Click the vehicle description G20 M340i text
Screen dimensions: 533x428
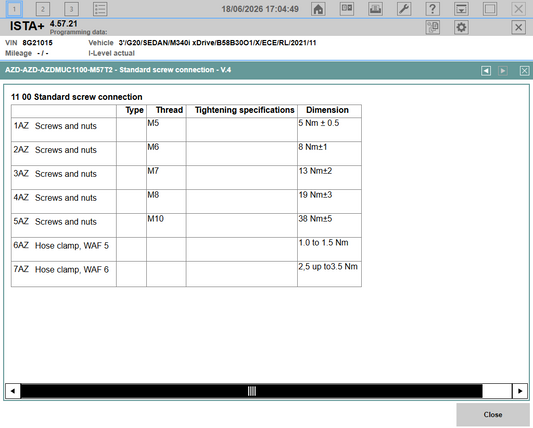pos(217,43)
